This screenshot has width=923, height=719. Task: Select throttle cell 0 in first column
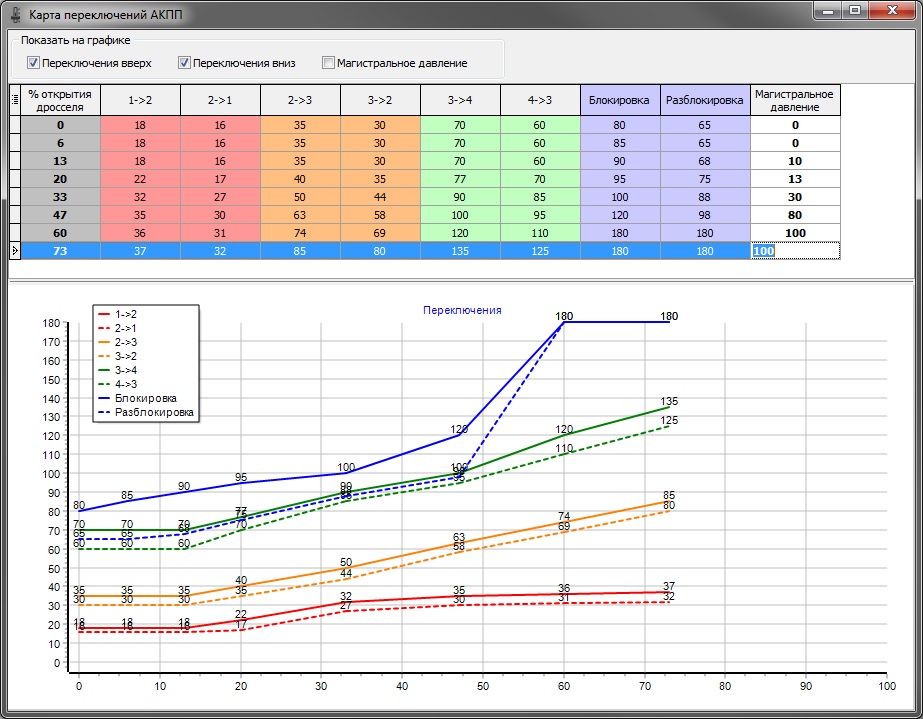61,125
